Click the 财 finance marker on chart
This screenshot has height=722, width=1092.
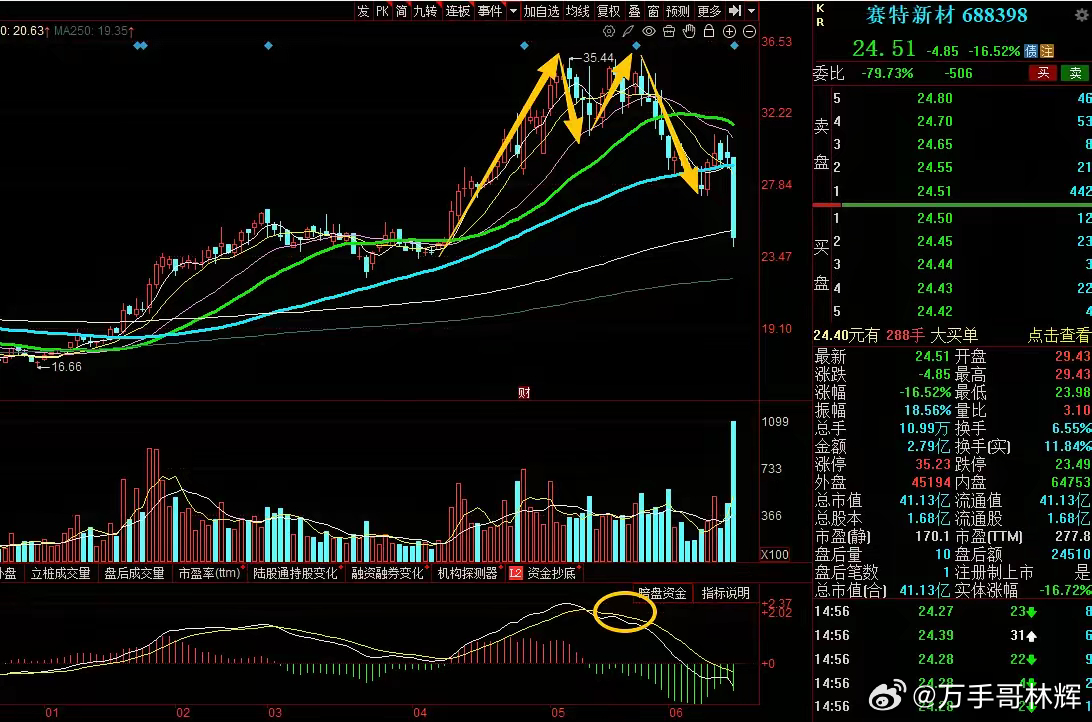[524, 393]
